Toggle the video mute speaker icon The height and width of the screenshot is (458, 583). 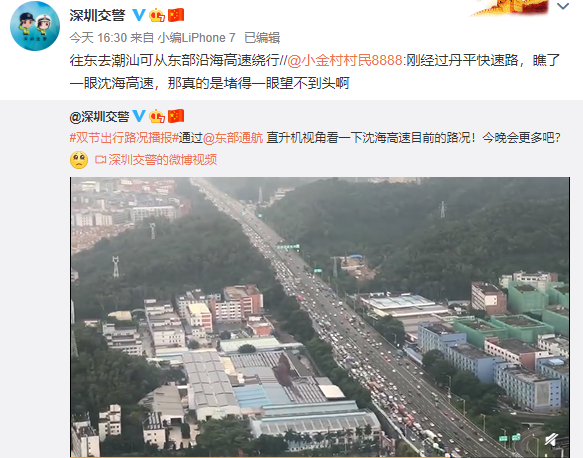[x=552, y=440]
